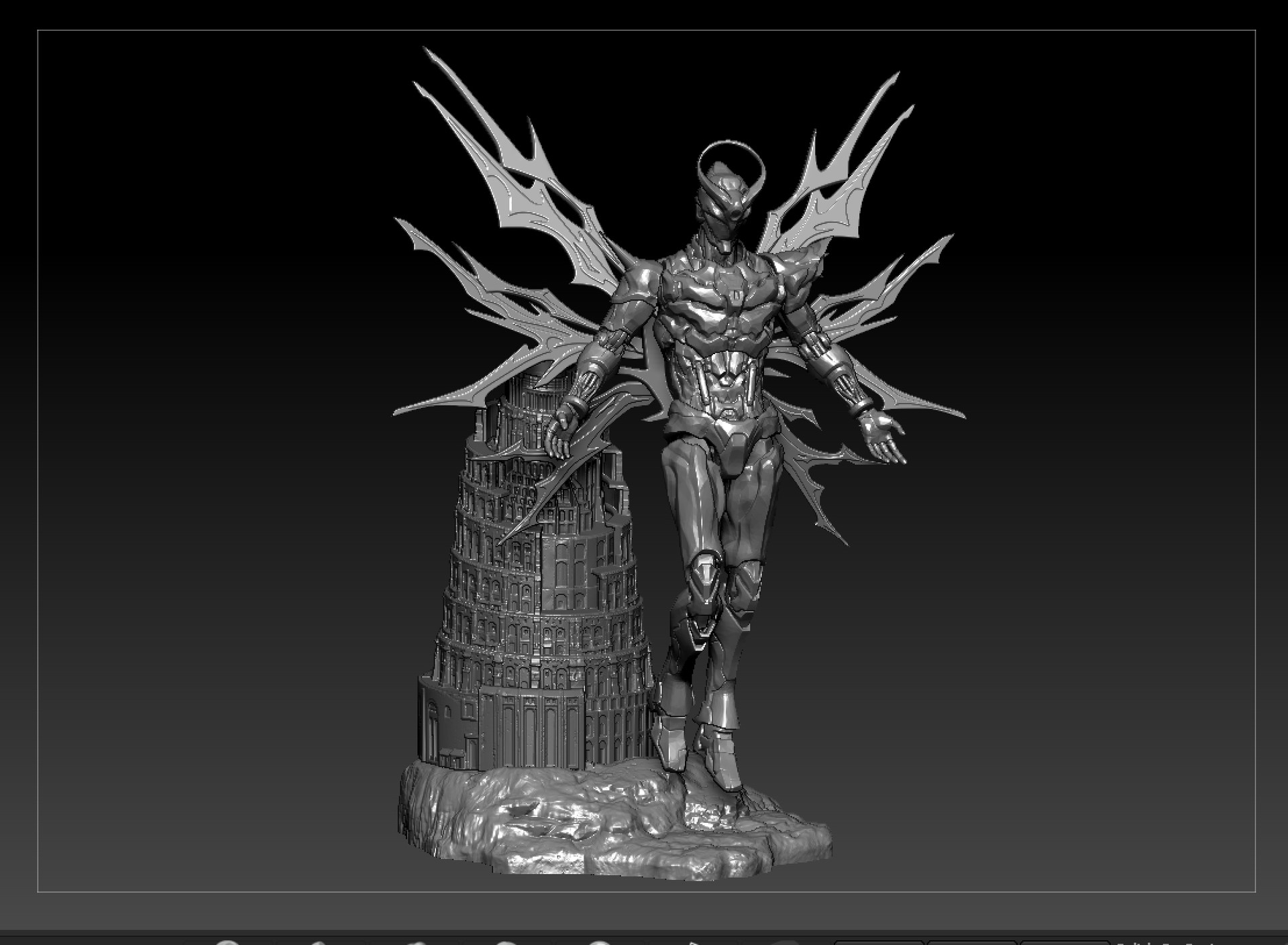This screenshot has width=1288, height=945.
Task: Click the arrow-shaped icon in bottom shelf
Action: tap(694, 942)
